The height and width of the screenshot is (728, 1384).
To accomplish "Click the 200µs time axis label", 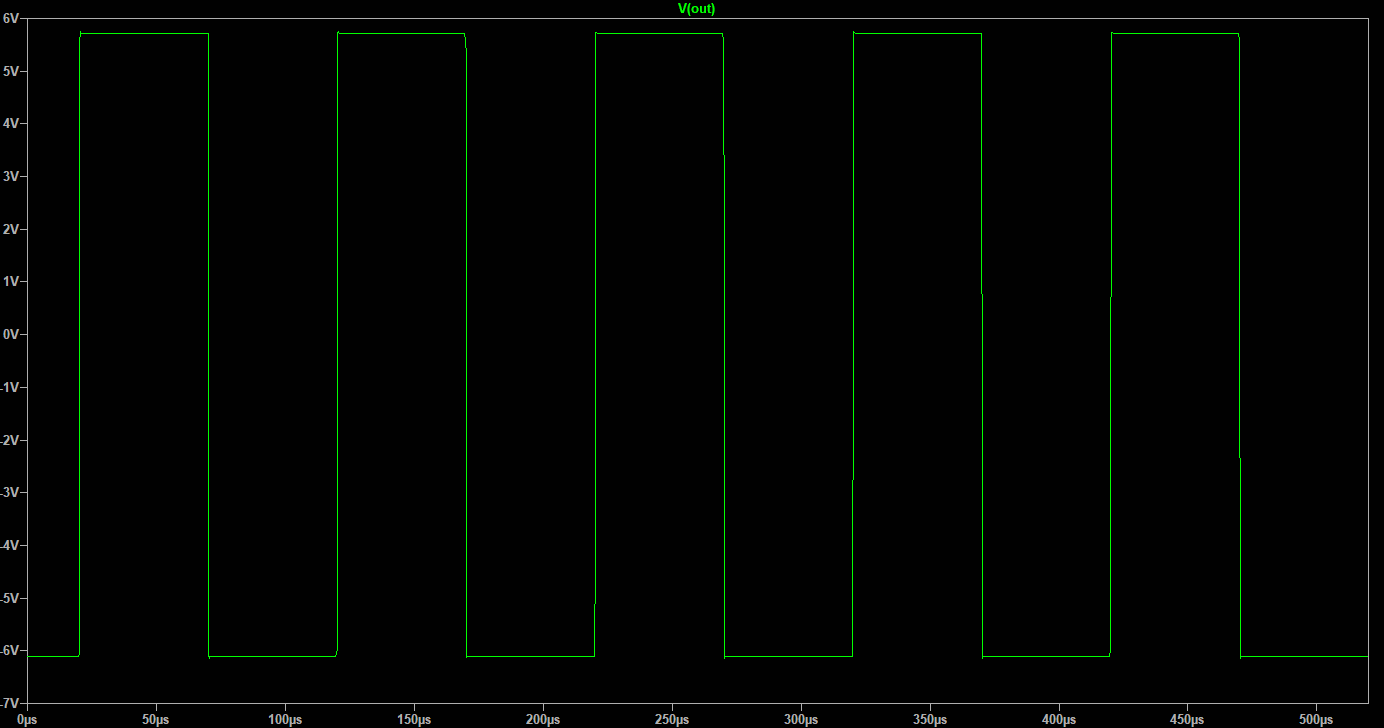I will 543,720.
